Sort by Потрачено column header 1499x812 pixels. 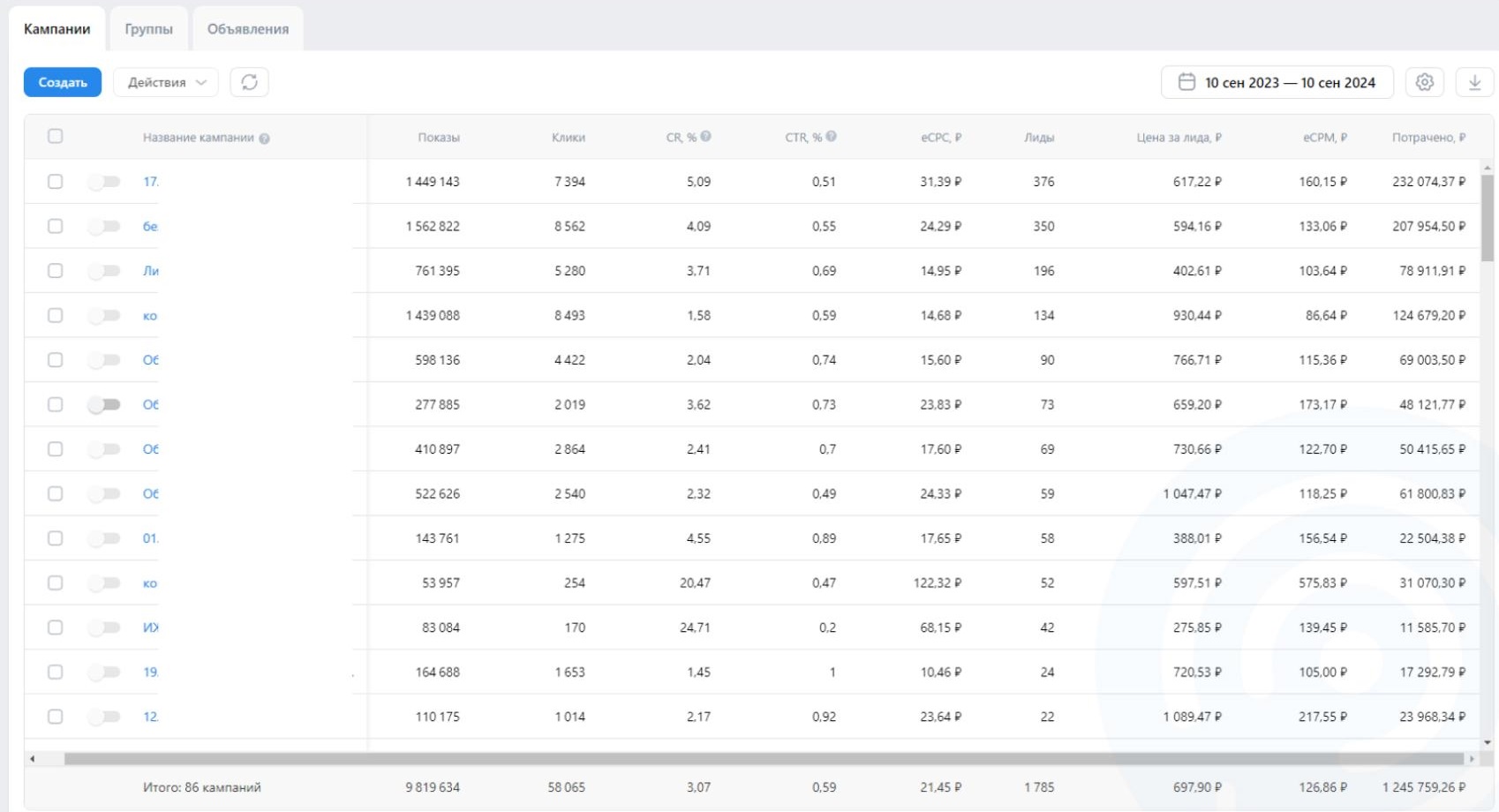(1427, 138)
